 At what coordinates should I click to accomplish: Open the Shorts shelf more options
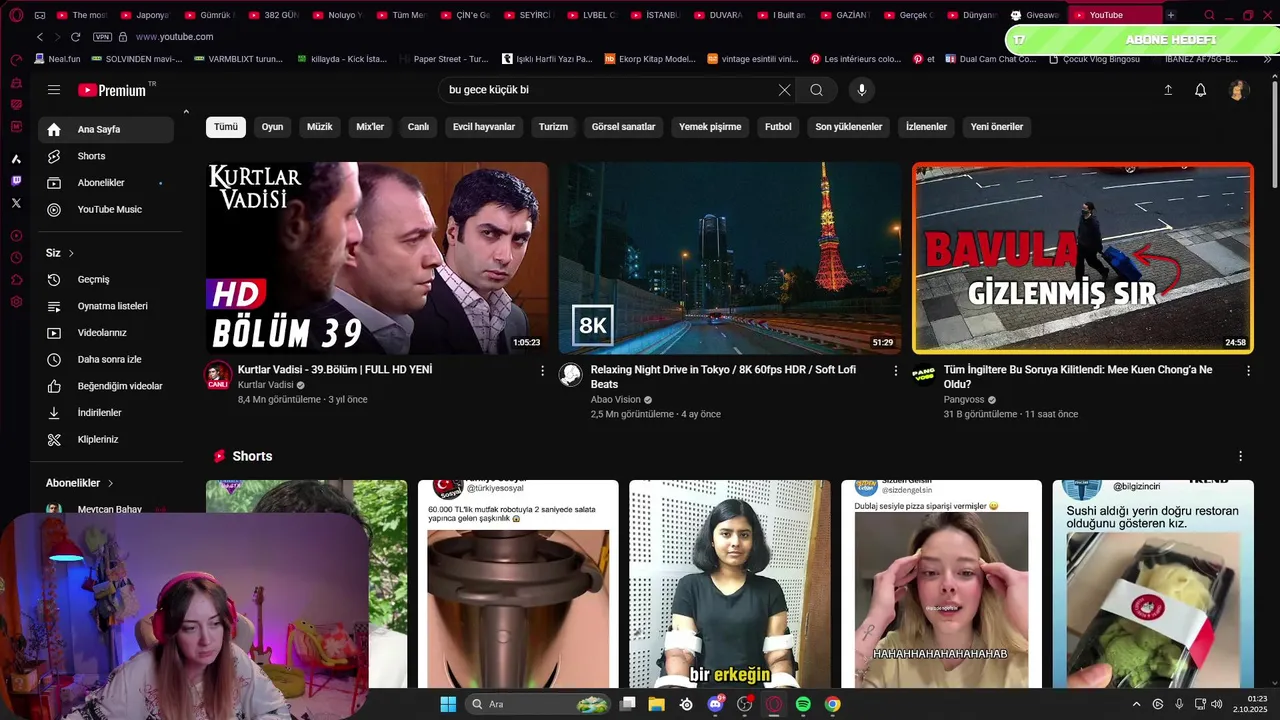click(x=1241, y=456)
